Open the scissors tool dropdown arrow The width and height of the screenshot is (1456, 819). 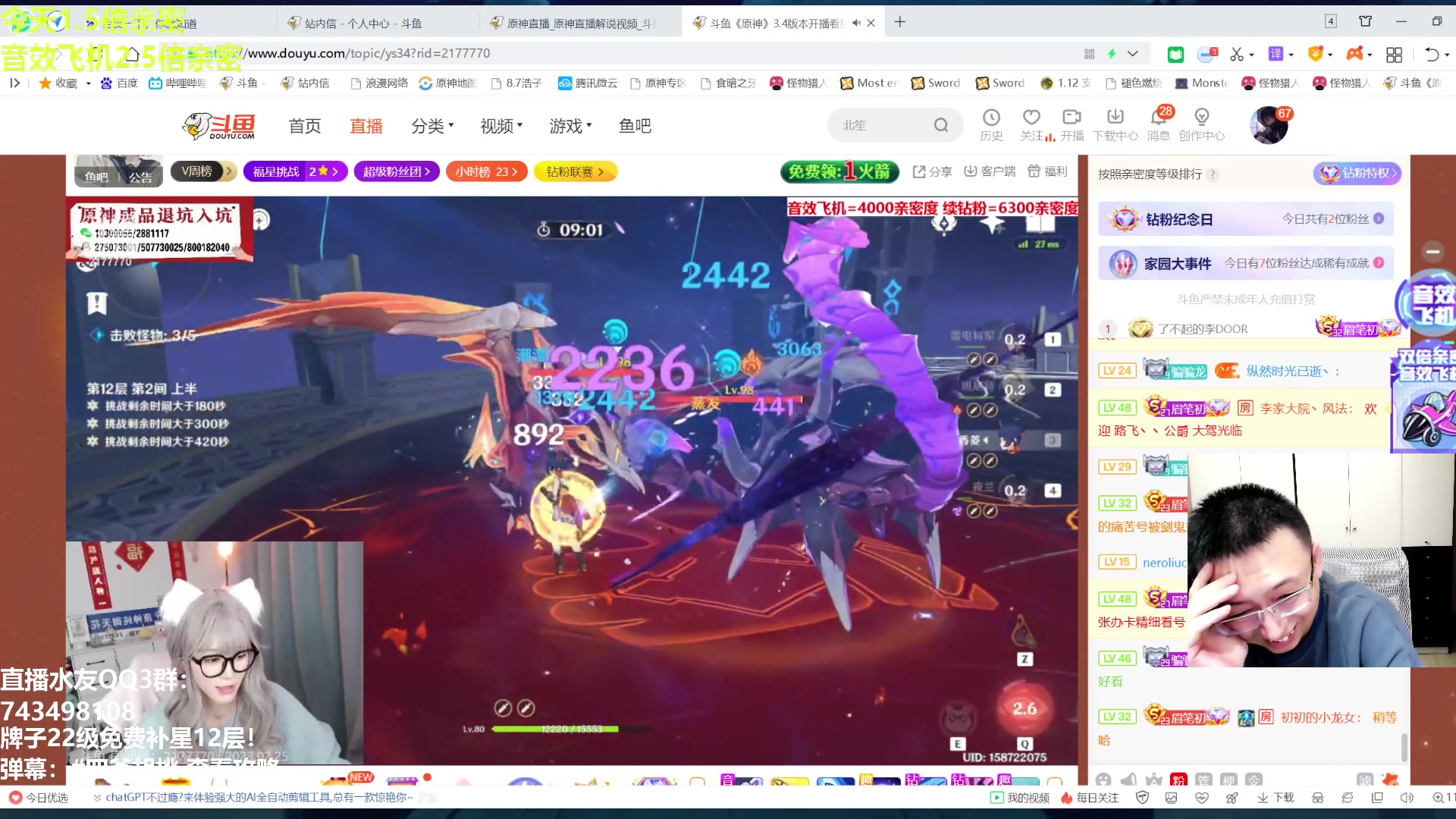pyautogui.click(x=1252, y=55)
